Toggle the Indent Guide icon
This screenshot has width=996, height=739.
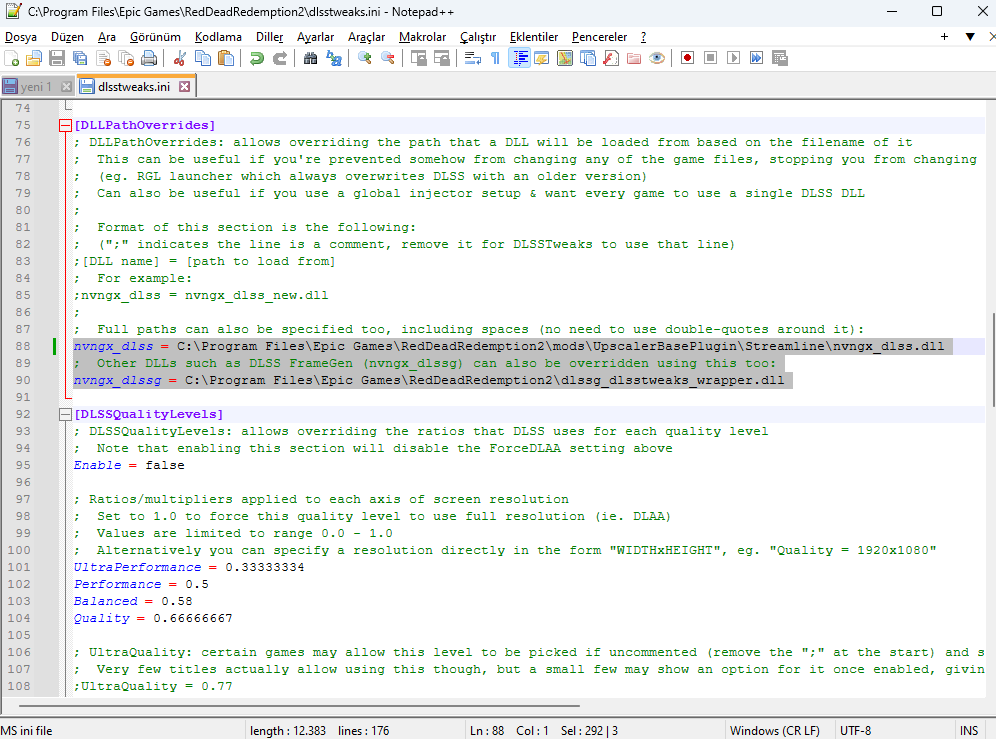[519, 58]
